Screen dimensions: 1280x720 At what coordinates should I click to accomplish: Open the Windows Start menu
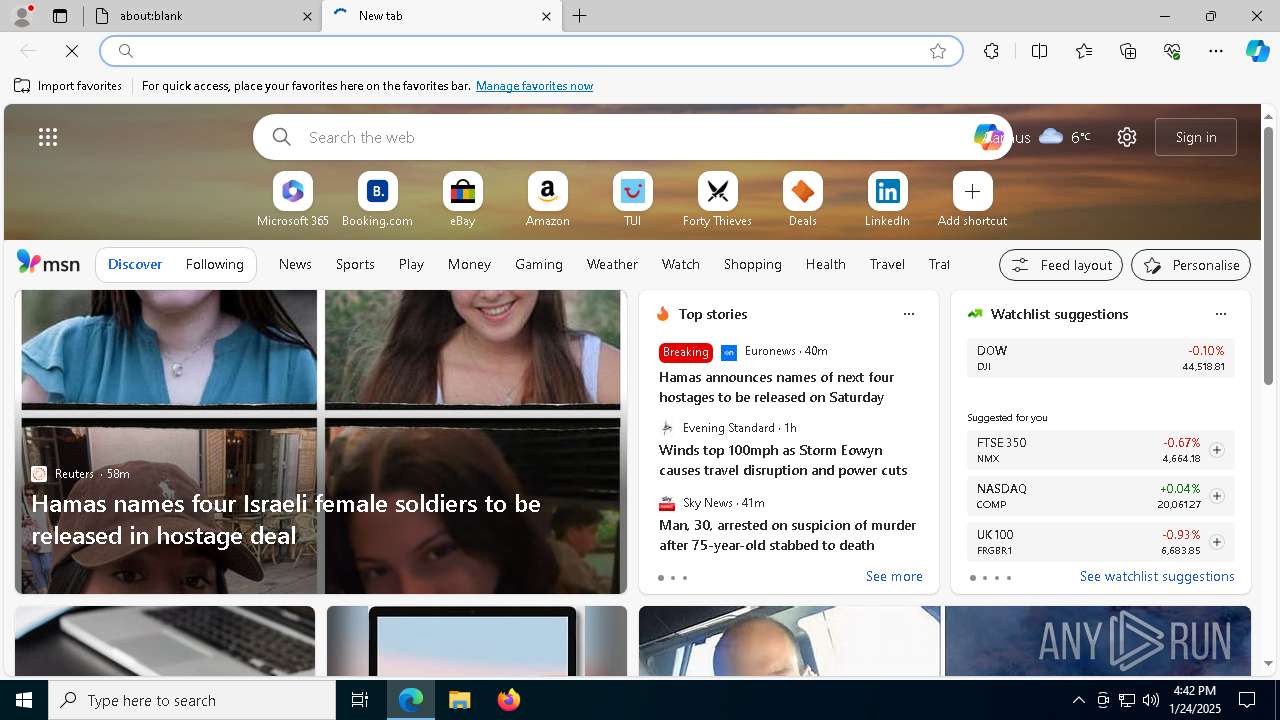click(x=24, y=700)
